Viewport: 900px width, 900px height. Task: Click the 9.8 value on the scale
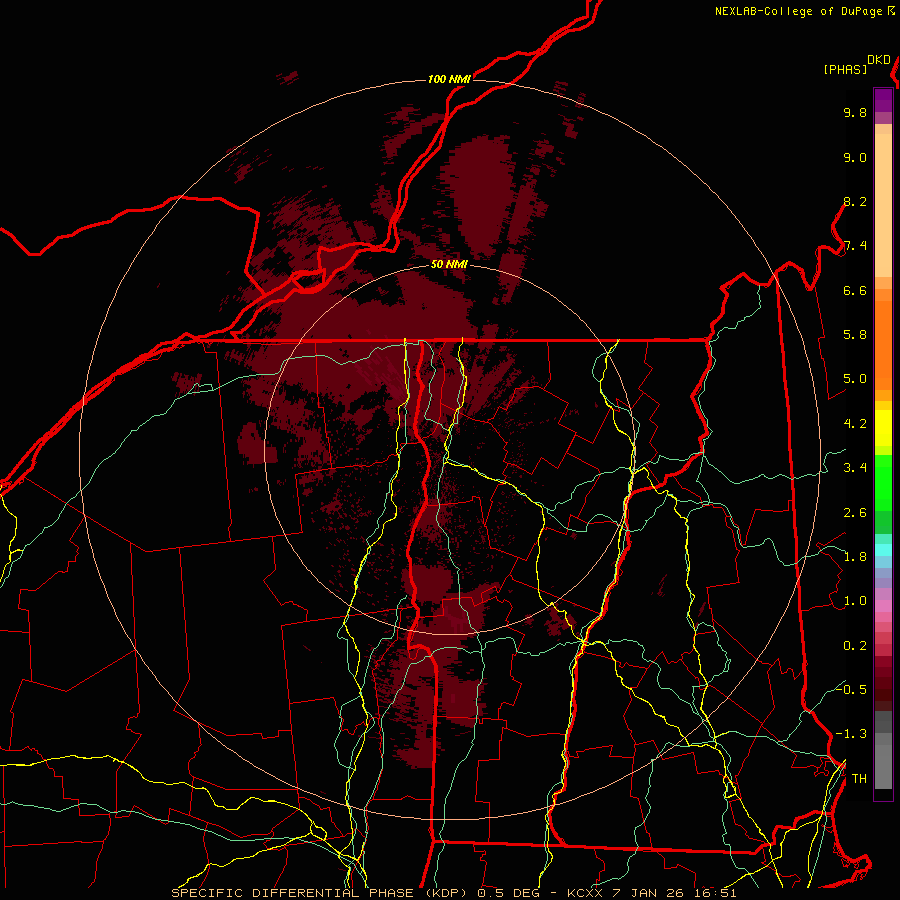[855, 112]
